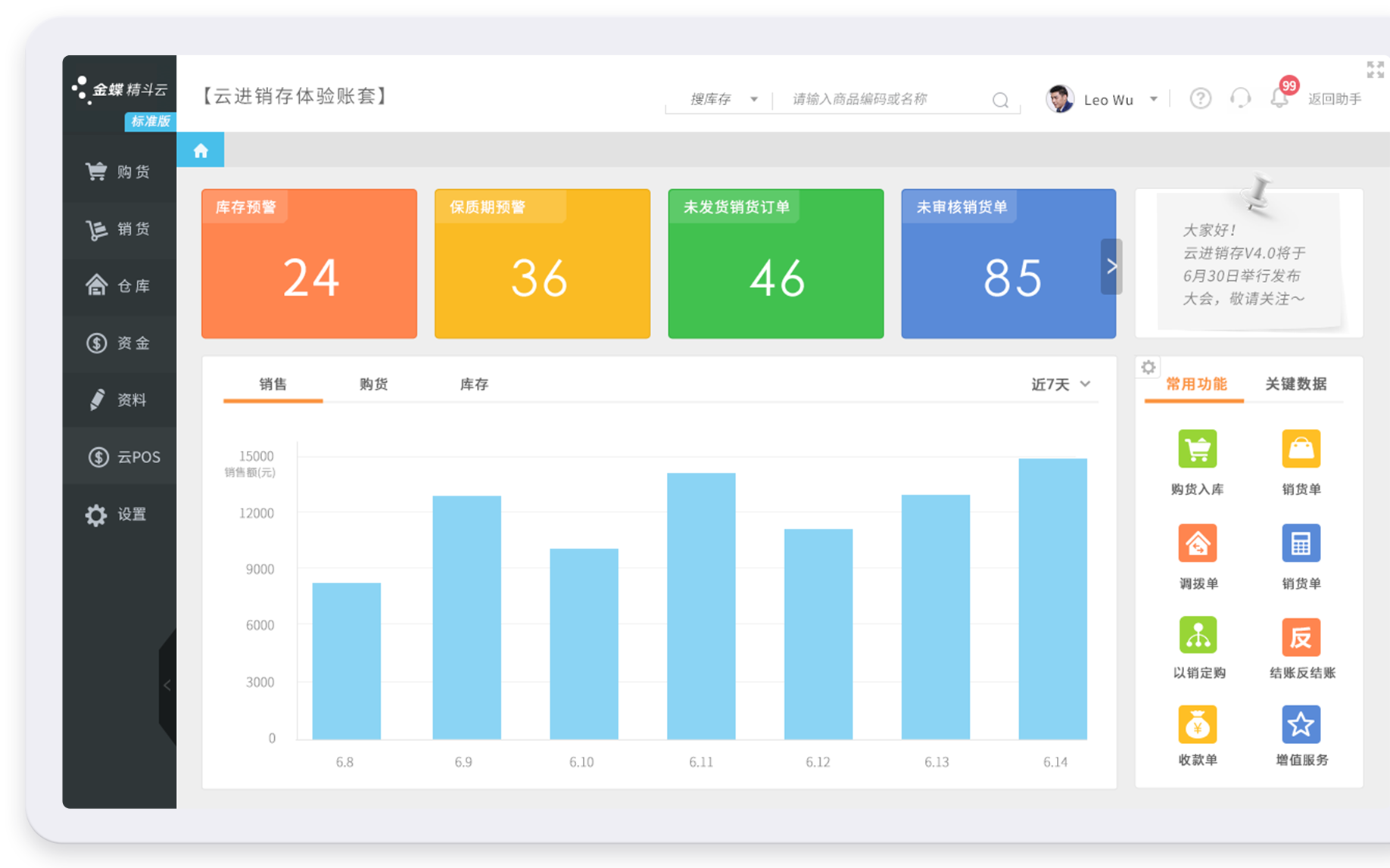Viewport: 1390px width, 868px height.
Task: Open the 仓库 section in the sidebar
Action: click(117, 286)
